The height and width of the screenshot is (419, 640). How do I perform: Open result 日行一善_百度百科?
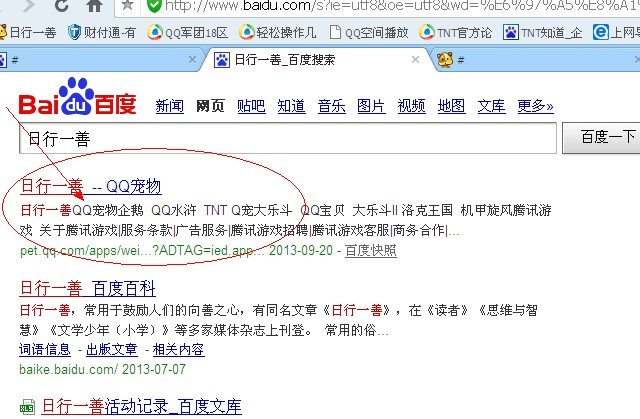click(88, 288)
